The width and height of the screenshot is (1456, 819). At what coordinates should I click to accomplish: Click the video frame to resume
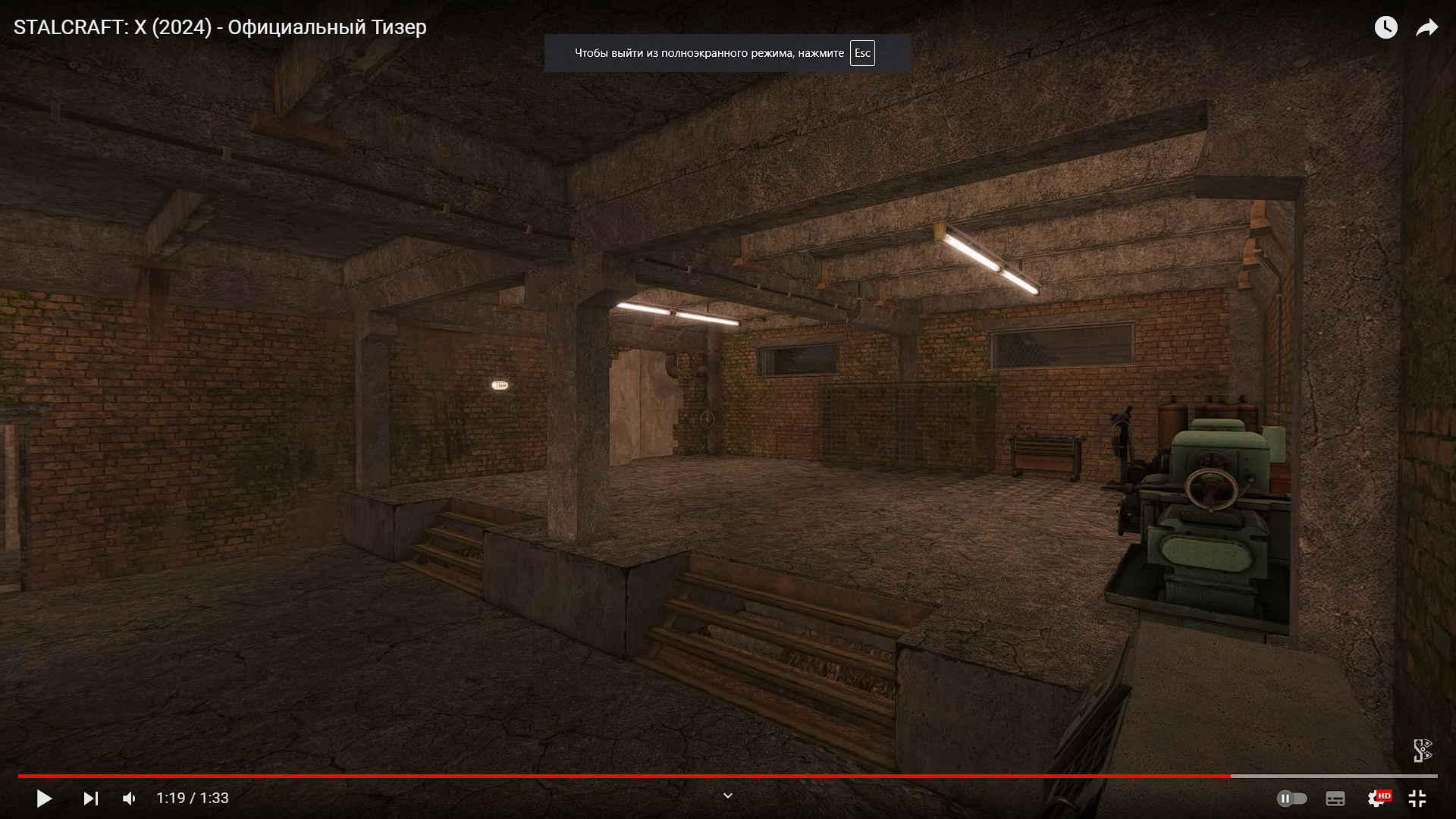coord(728,409)
